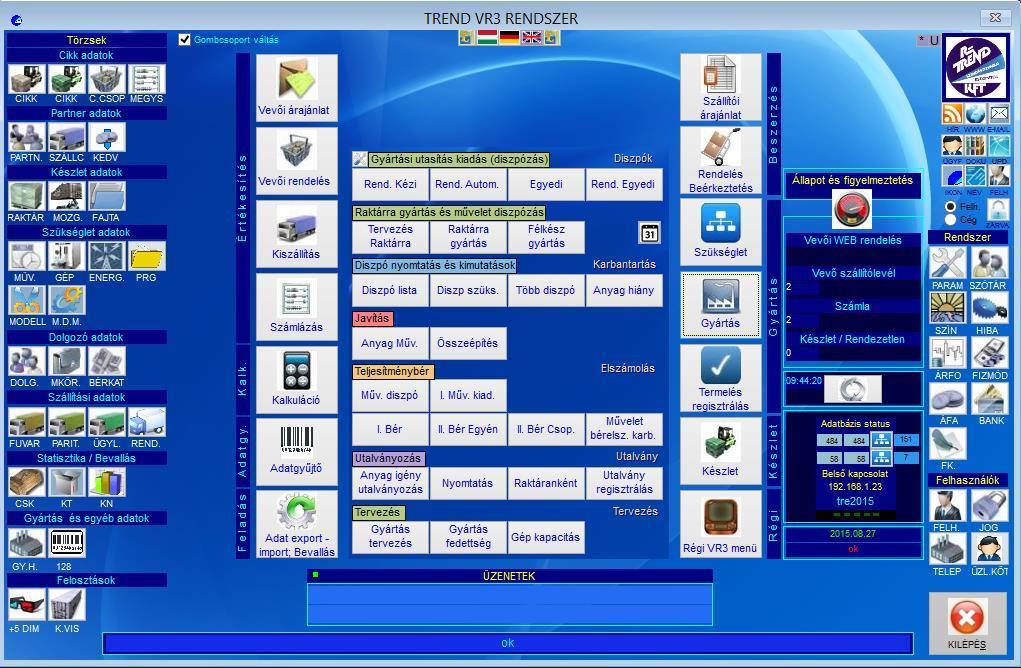Open the Szükséglet menu group

click(720, 232)
